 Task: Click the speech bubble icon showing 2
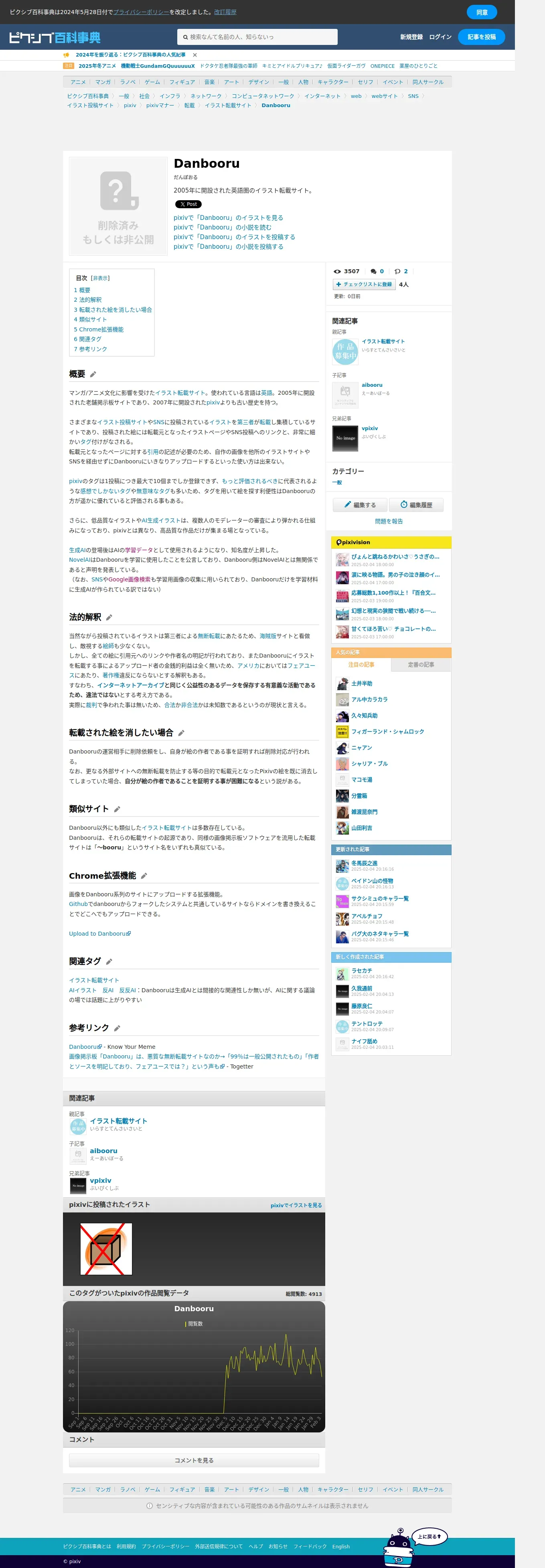(x=397, y=272)
